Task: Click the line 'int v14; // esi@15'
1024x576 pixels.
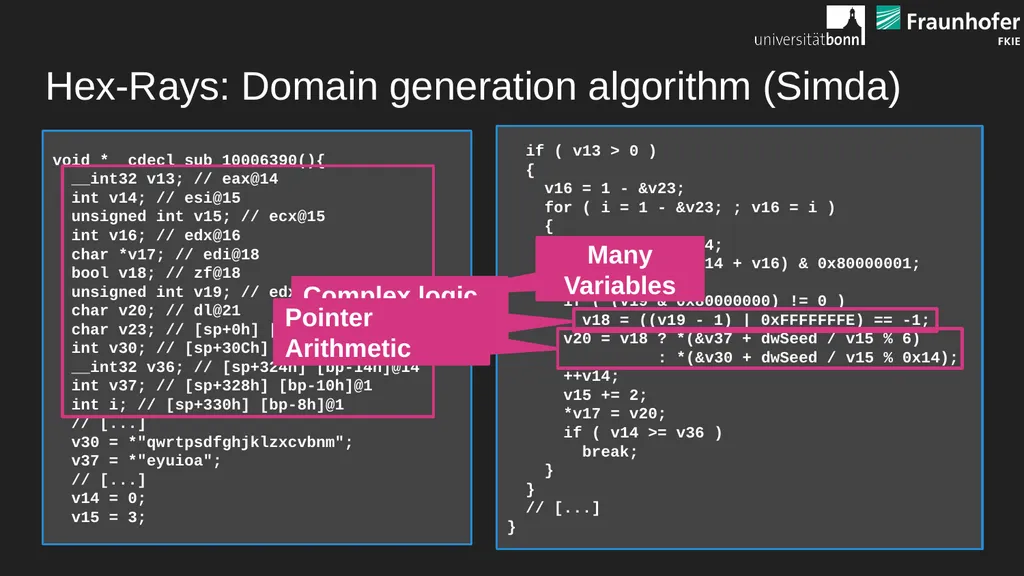Action: (155, 198)
